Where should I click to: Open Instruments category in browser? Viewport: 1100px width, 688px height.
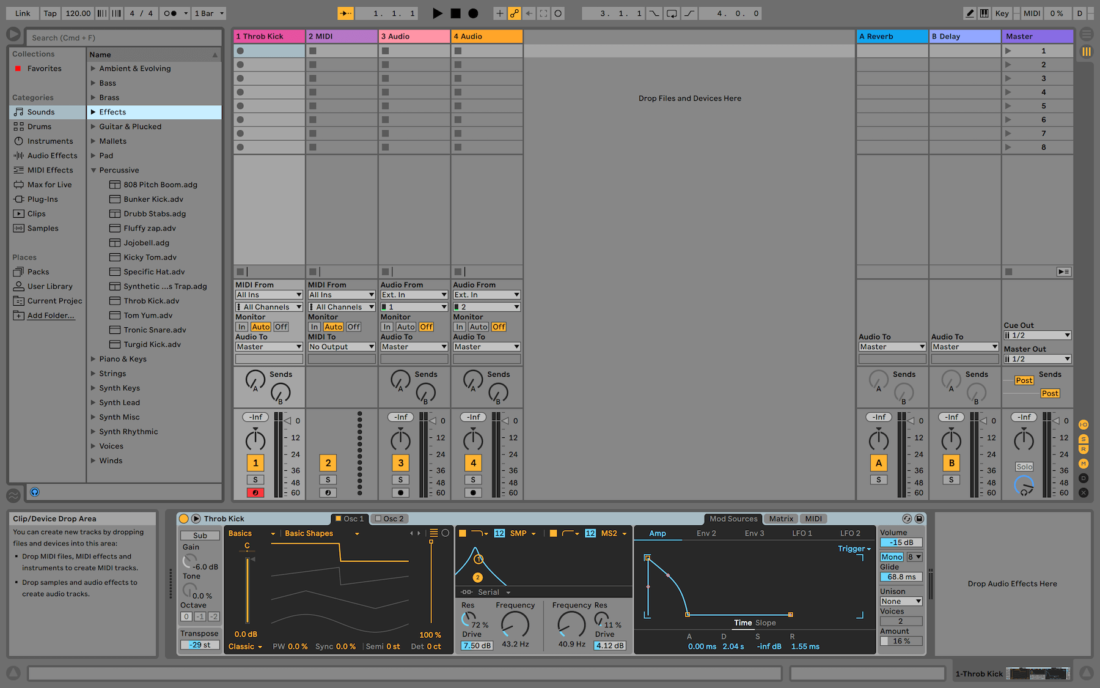[50, 141]
